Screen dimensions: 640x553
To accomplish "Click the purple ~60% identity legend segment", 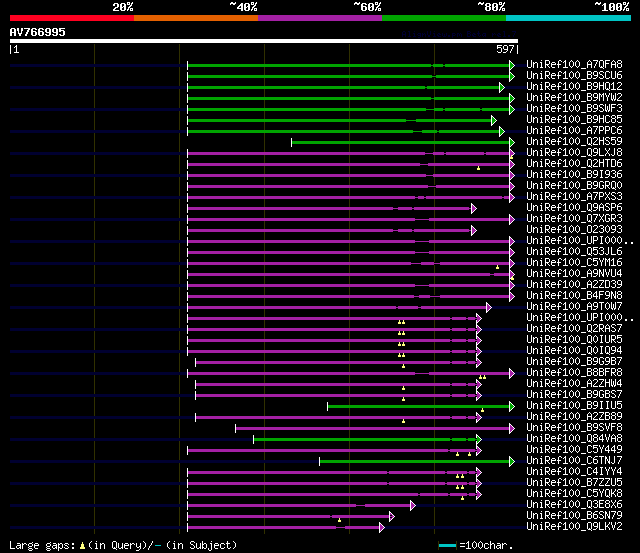I will pos(320,18).
